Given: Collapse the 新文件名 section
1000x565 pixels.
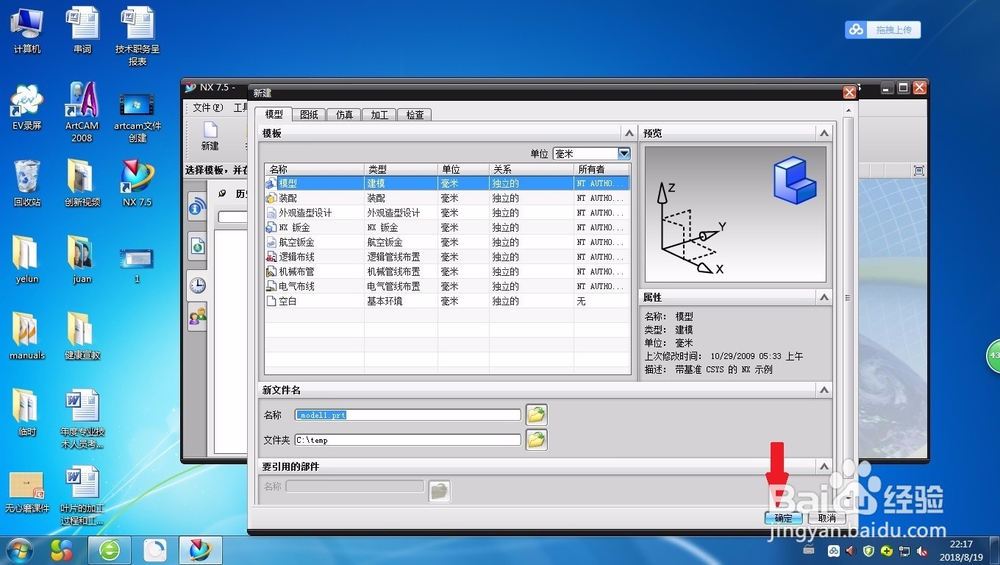Looking at the screenshot, I should click(x=824, y=390).
